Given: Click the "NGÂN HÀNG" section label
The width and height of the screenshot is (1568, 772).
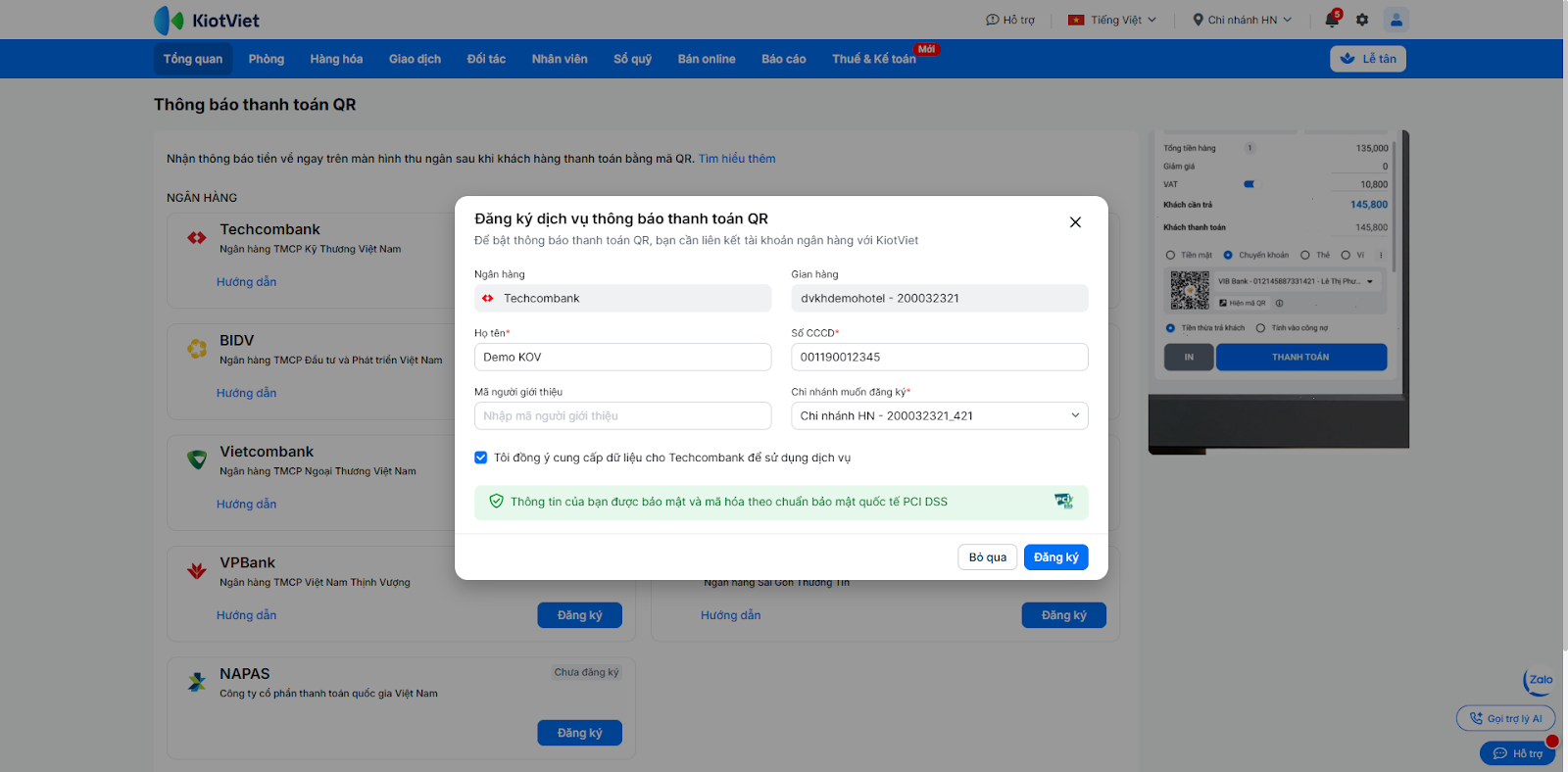Looking at the screenshot, I should coord(202,198).
